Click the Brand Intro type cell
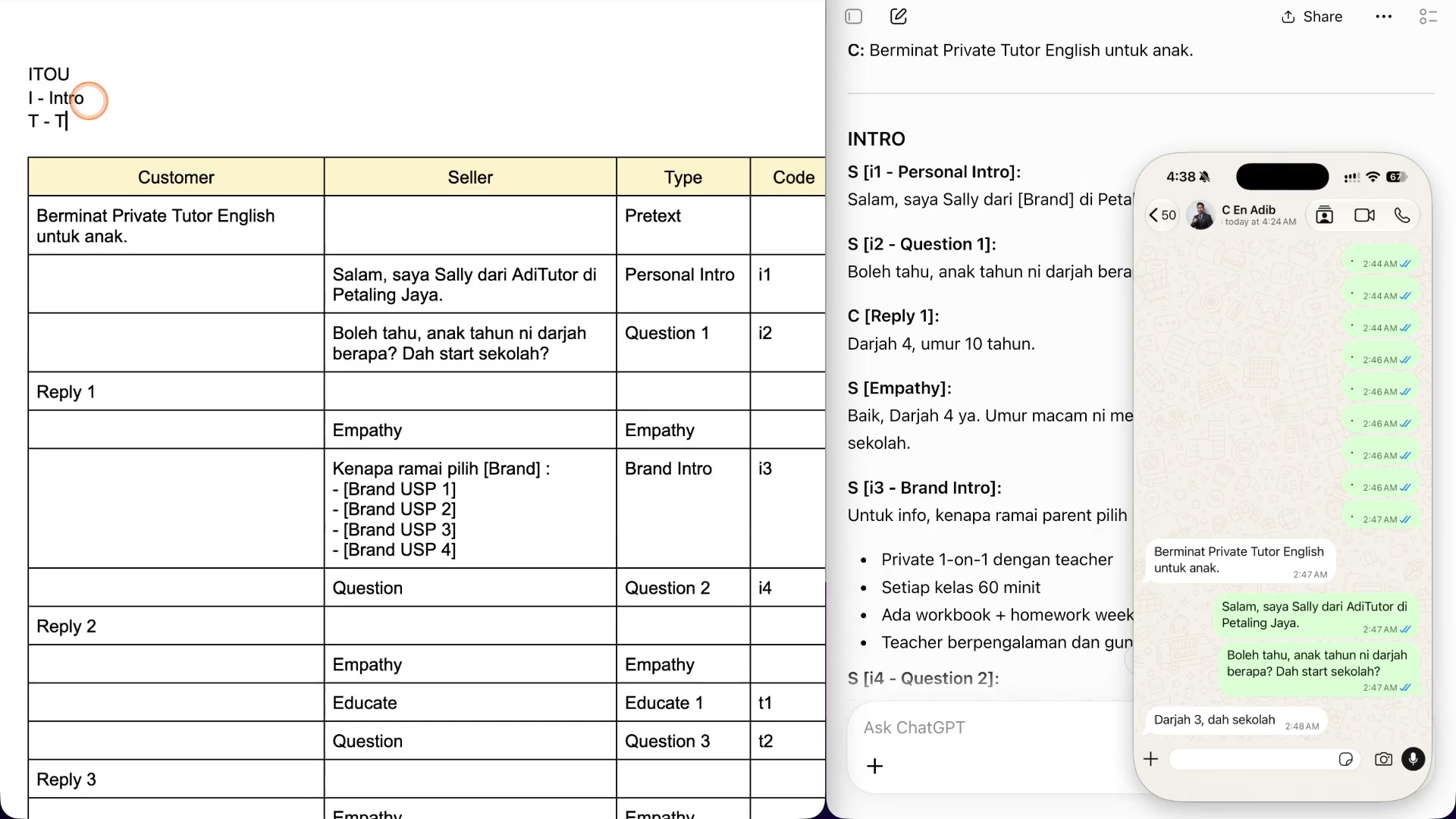The height and width of the screenshot is (819, 1456). (683, 508)
